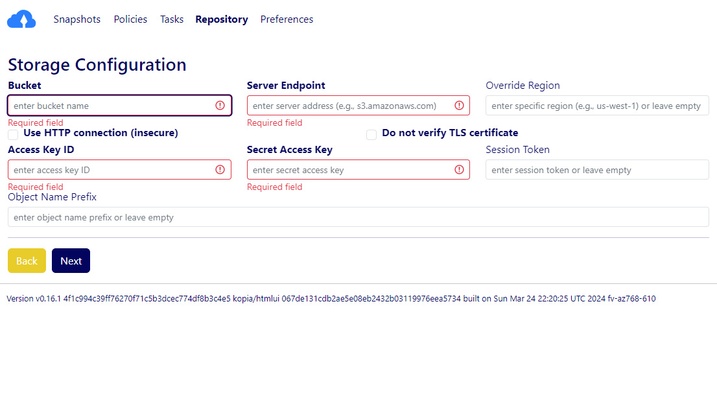This screenshot has height=400, width=717.
Task: Focus the Session Token field
Action: click(596, 170)
